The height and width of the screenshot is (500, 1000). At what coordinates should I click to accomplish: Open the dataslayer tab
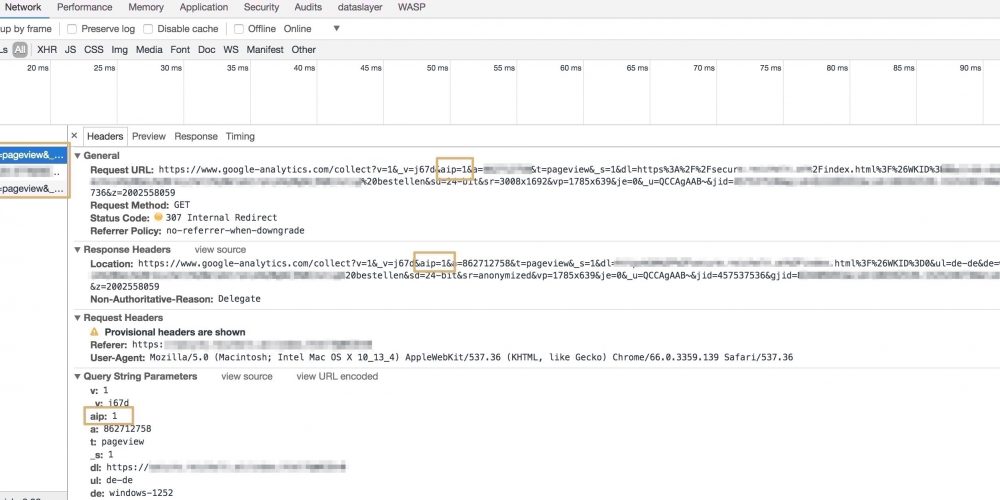pyautogui.click(x=360, y=8)
